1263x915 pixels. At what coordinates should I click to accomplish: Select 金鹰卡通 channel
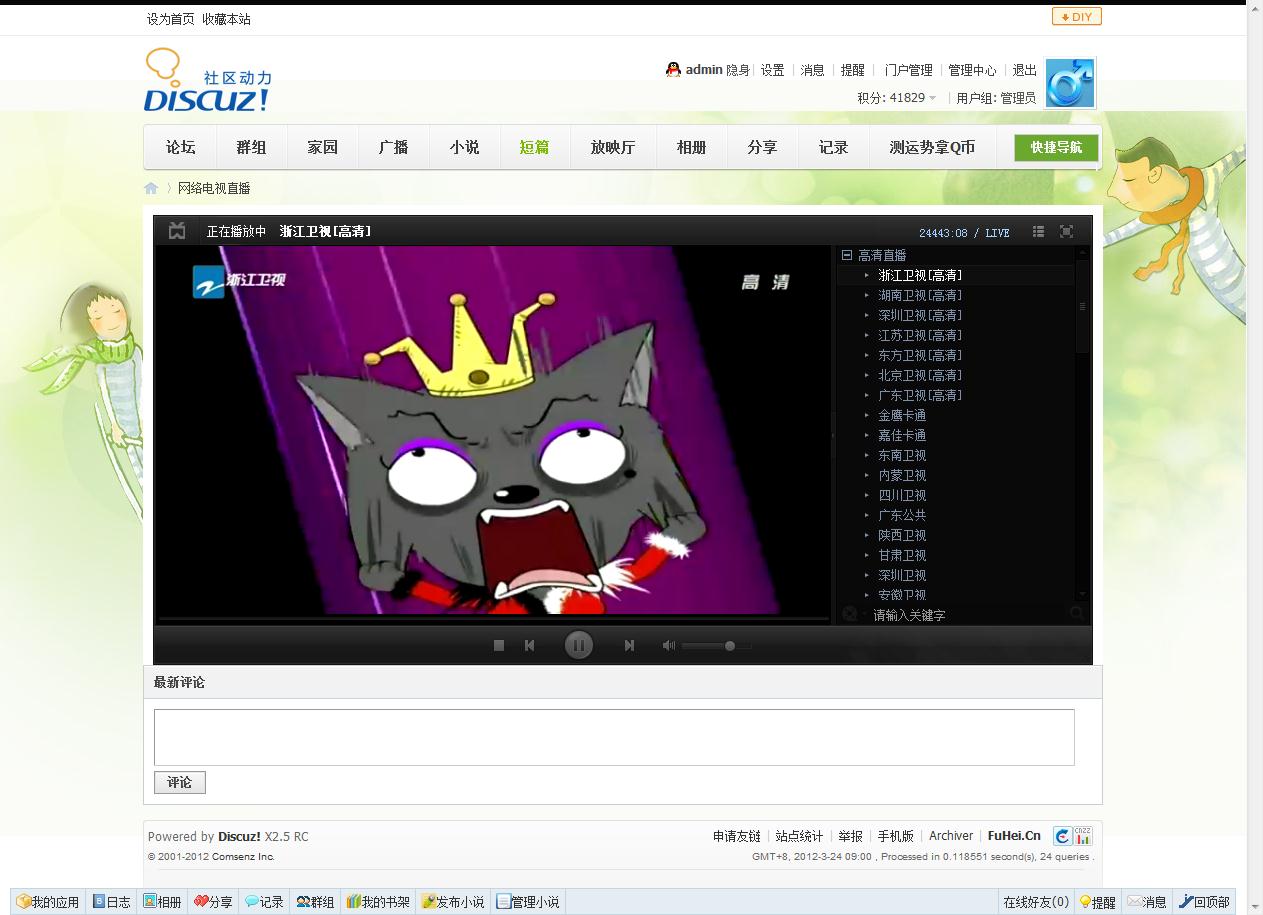tap(902, 415)
